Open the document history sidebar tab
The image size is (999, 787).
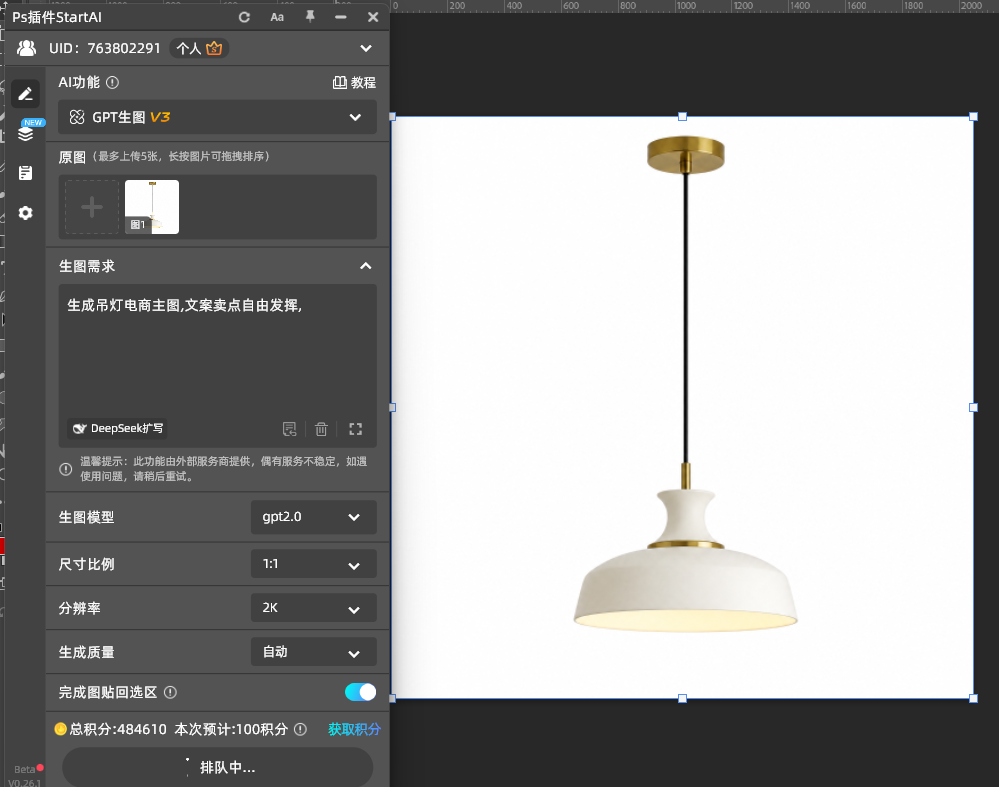(x=25, y=173)
